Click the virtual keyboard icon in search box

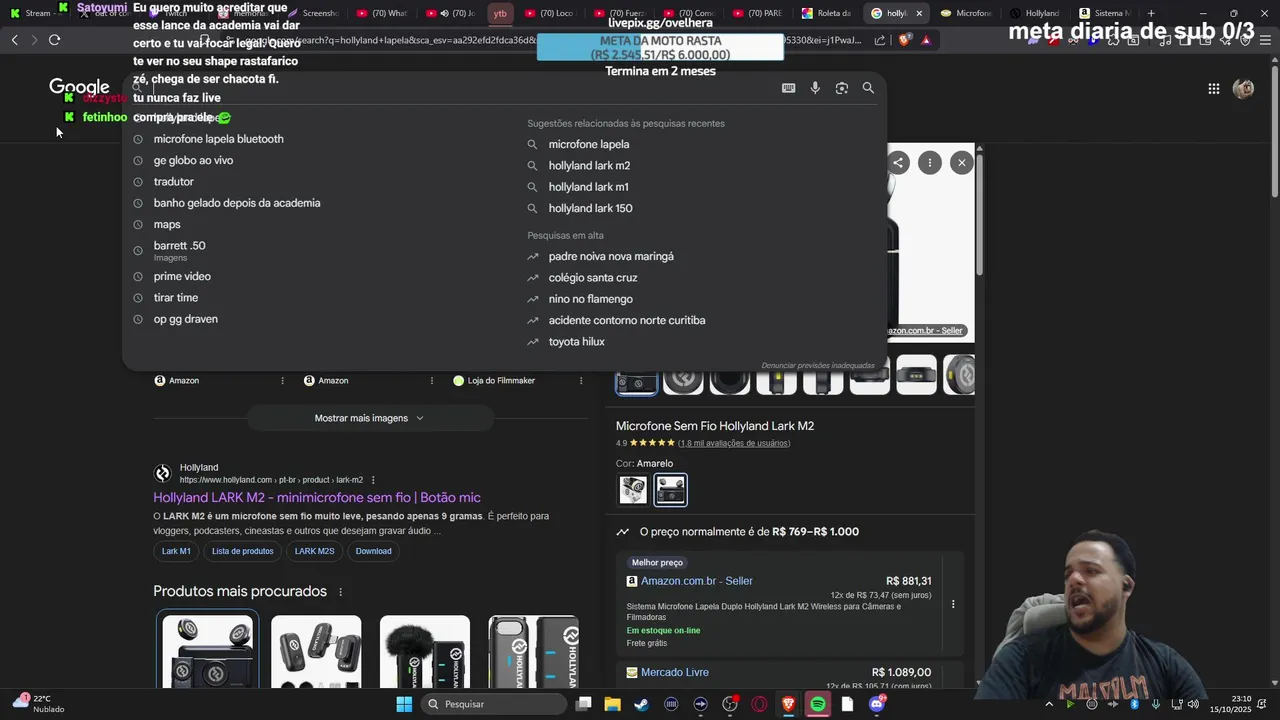[788, 88]
